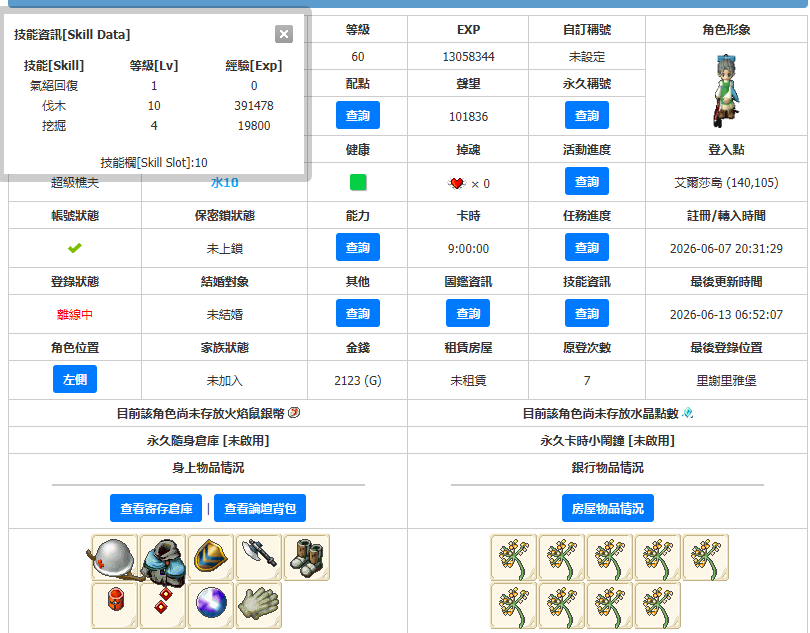Click the money value 2123 (G)

click(x=358, y=381)
